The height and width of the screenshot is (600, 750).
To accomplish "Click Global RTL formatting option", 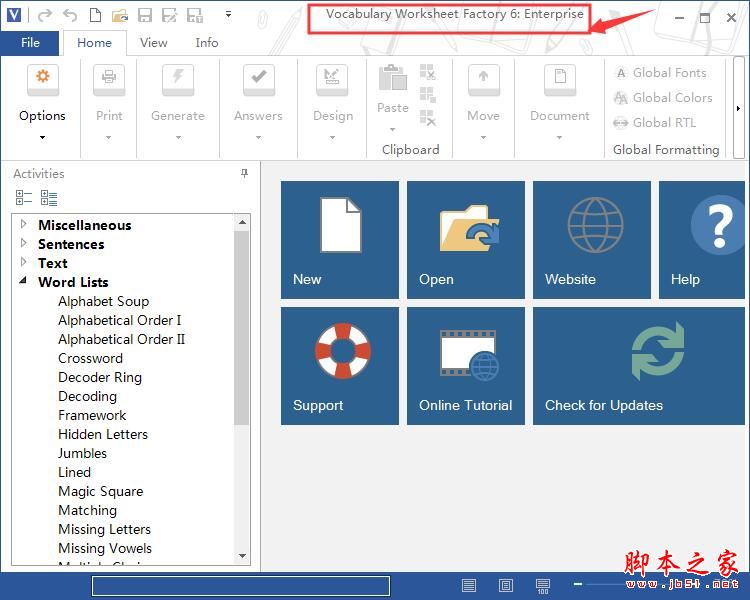I will [x=655, y=122].
